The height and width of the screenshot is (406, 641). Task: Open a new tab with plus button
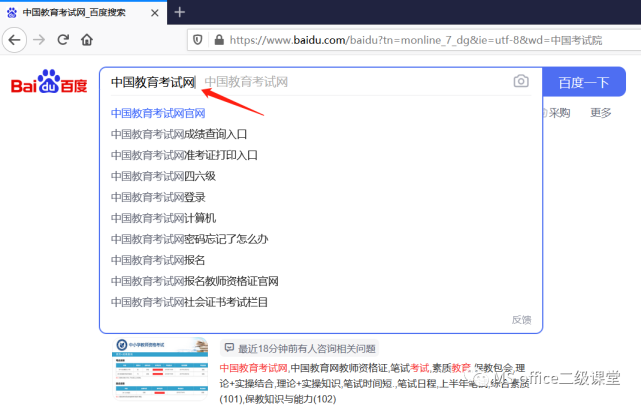pos(179,12)
